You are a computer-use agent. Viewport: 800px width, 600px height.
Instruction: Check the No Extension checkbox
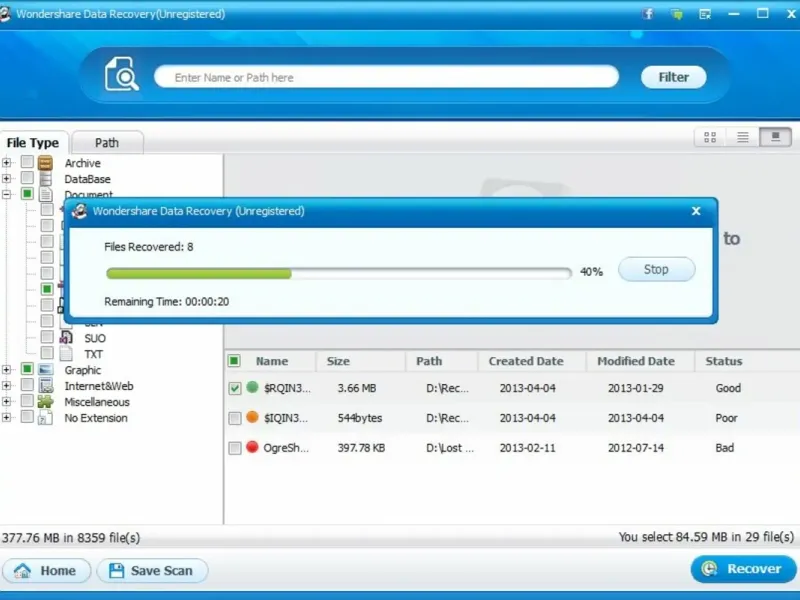(27, 417)
